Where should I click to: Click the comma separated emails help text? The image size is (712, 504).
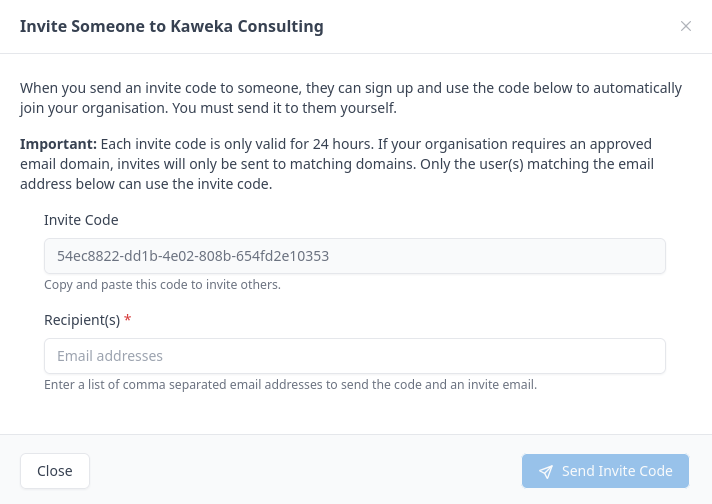[x=290, y=384]
